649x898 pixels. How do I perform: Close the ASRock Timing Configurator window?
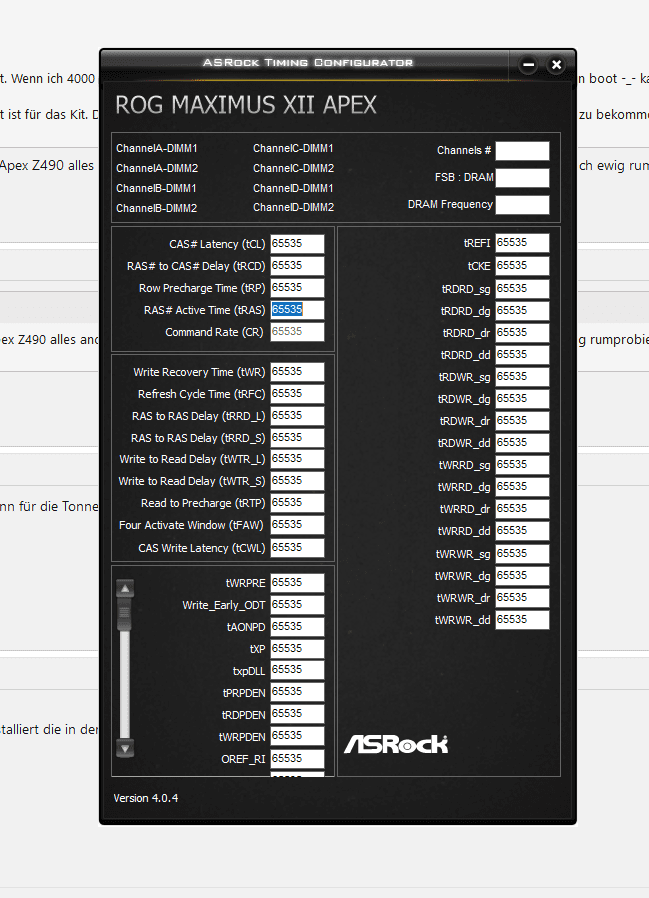[556, 65]
